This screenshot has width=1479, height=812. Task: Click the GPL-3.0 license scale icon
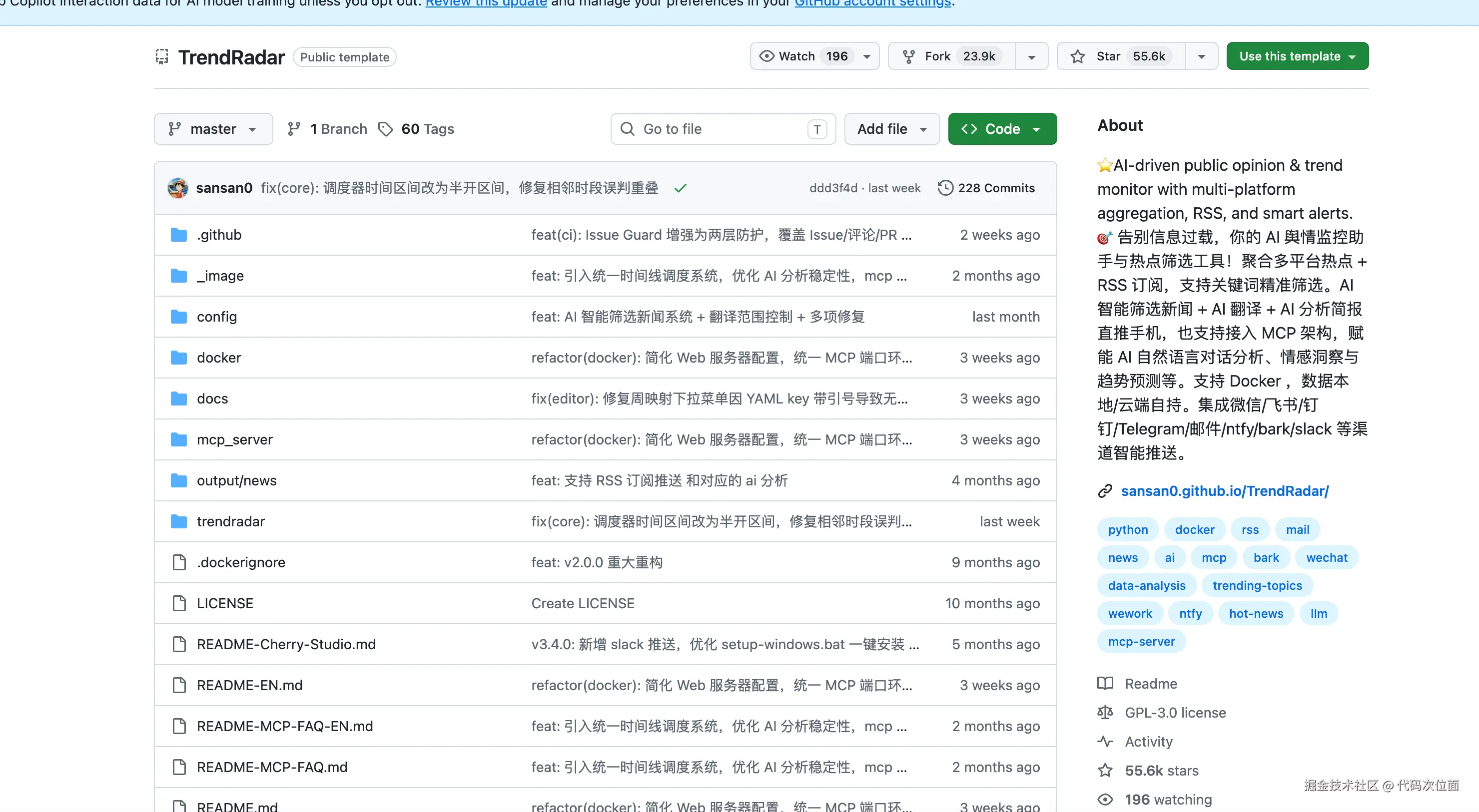1105,713
